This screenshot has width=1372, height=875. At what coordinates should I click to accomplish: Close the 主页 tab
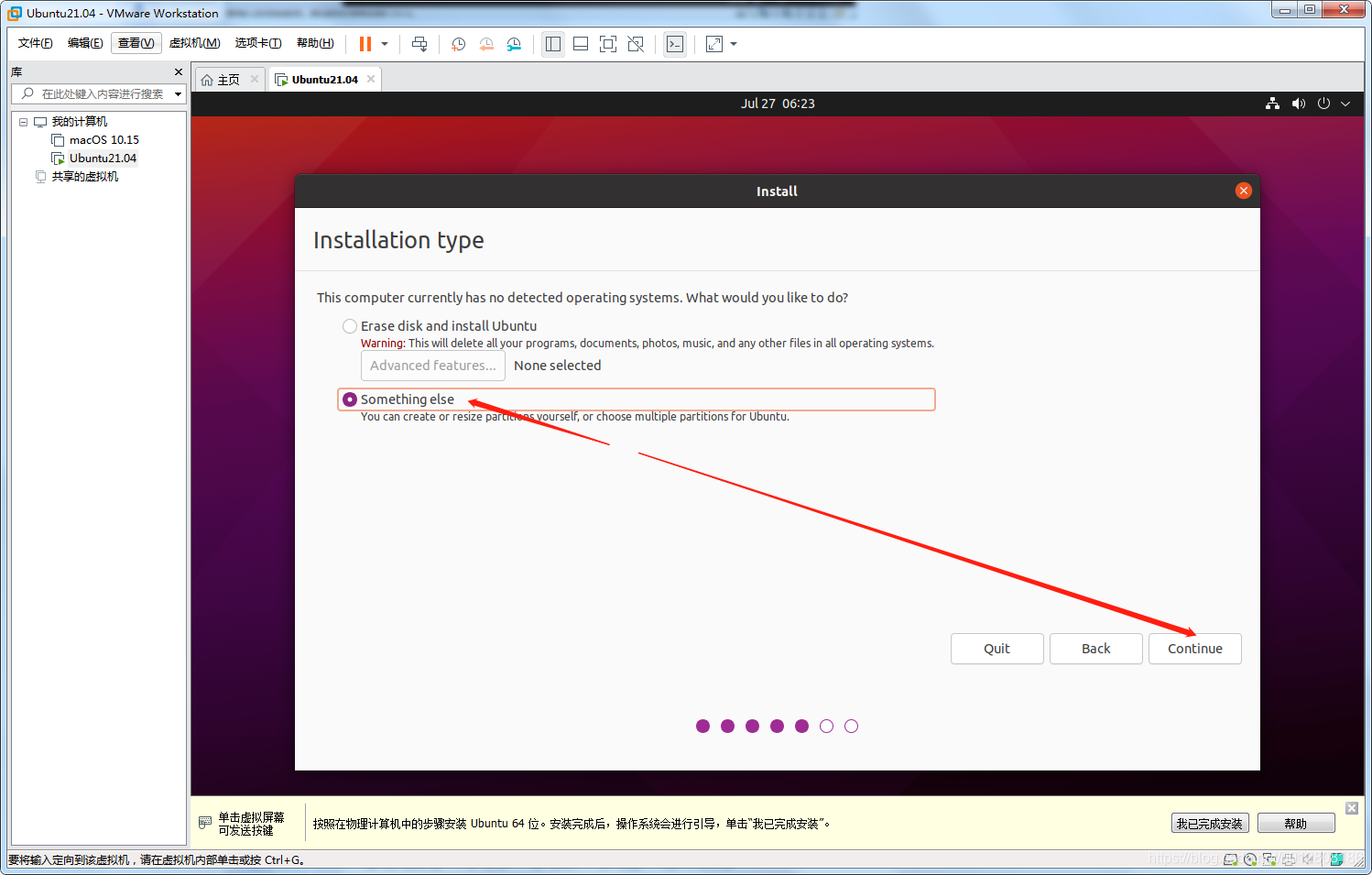click(x=255, y=79)
